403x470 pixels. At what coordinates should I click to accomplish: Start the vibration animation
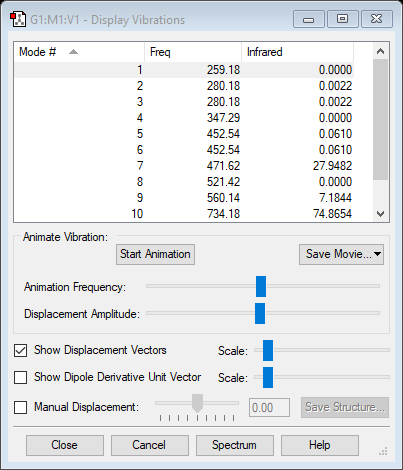tap(155, 254)
